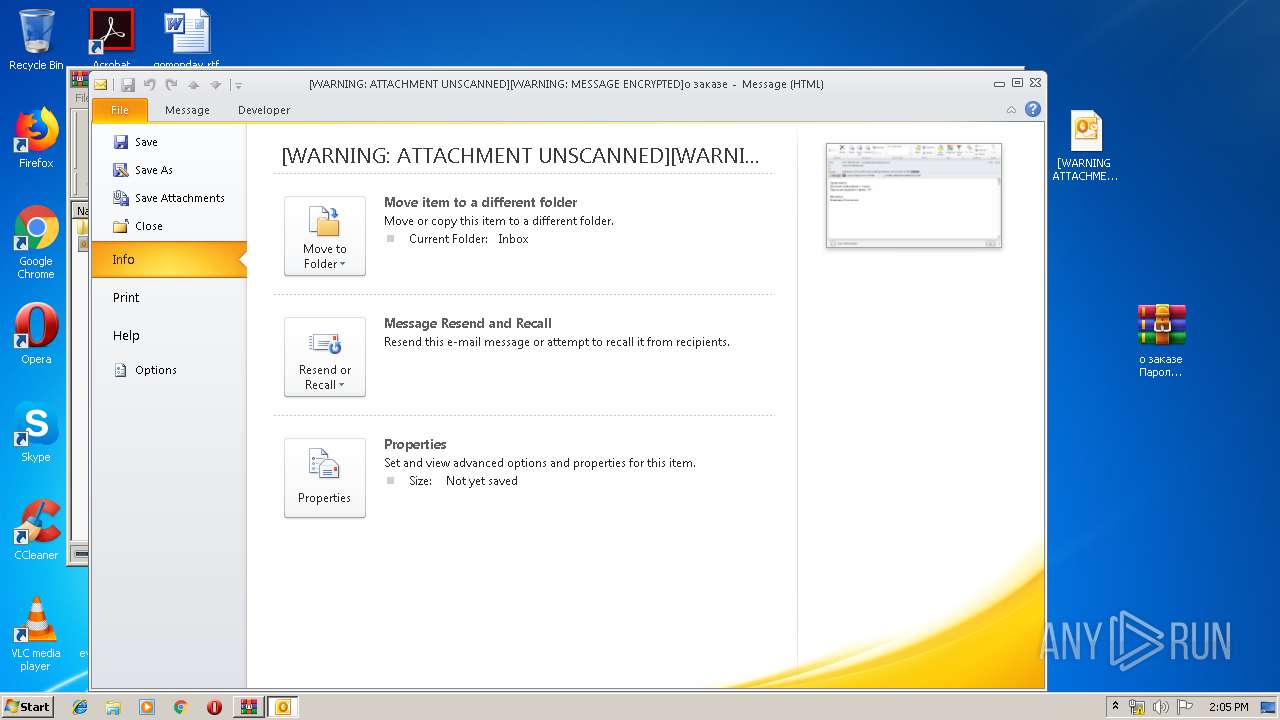This screenshot has width=1280, height=720.
Task: Select the WinRAR archive 'о заказе' desktop icon
Action: (x=1160, y=341)
